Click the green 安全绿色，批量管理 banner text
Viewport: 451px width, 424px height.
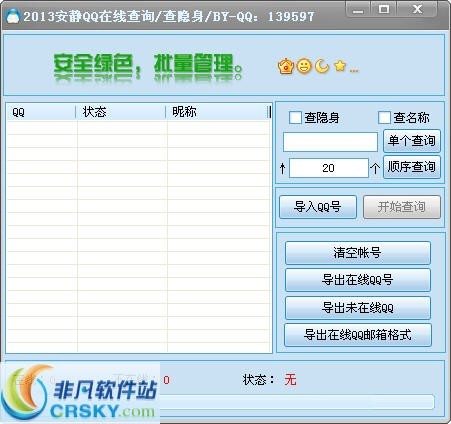tap(148, 64)
